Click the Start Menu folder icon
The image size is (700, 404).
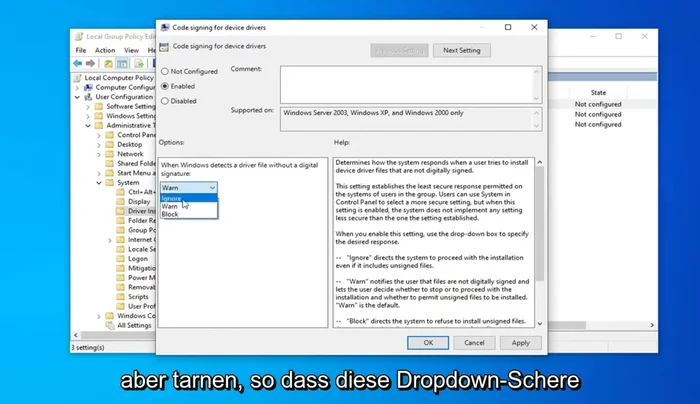coord(110,173)
